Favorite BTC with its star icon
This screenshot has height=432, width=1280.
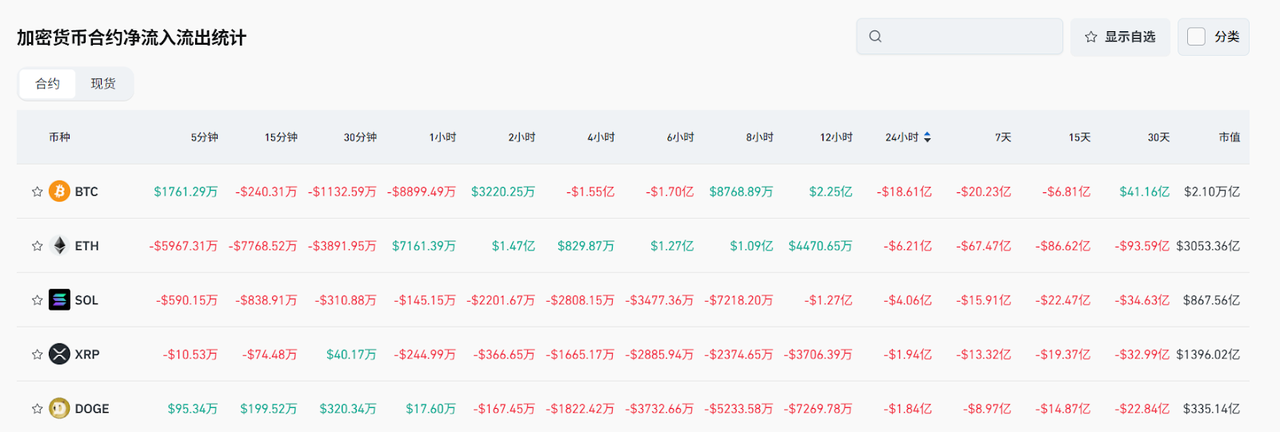point(37,191)
